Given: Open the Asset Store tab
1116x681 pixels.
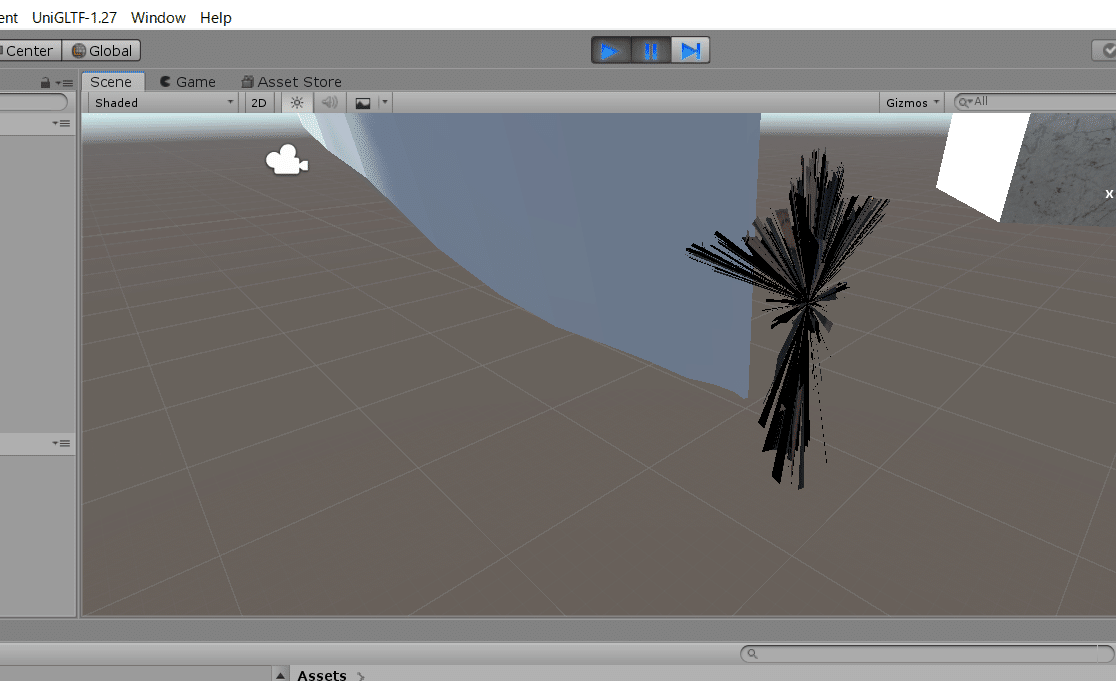Looking at the screenshot, I should pyautogui.click(x=291, y=82).
